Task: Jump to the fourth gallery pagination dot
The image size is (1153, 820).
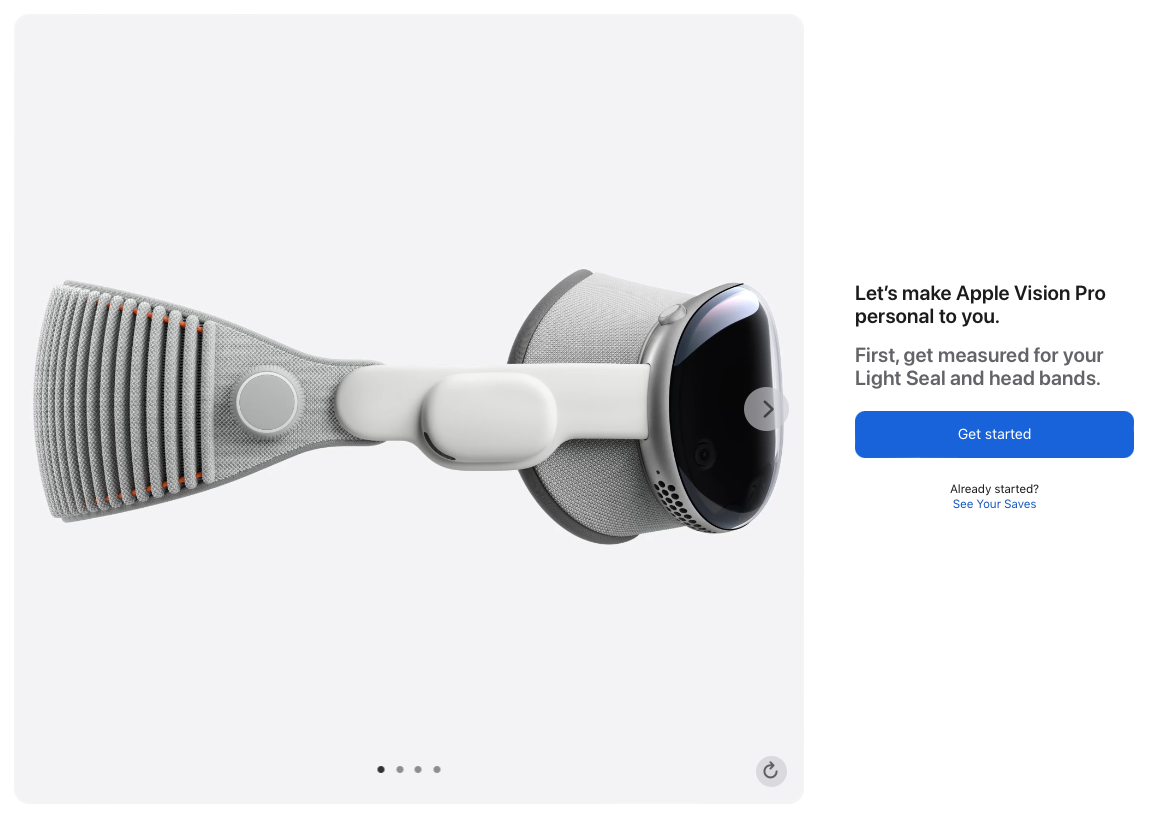Action: pos(437,770)
